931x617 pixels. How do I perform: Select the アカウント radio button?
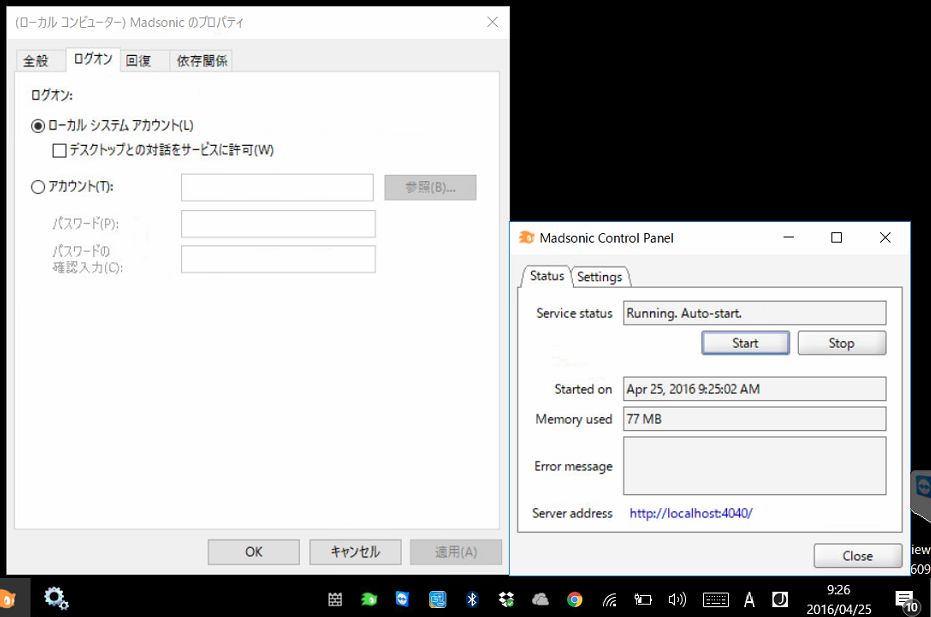coord(39,186)
